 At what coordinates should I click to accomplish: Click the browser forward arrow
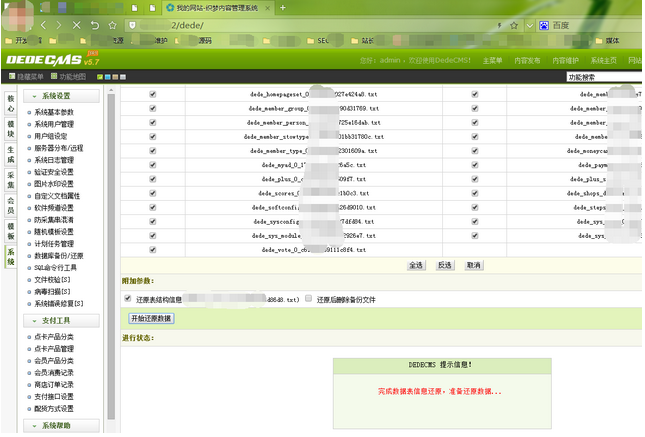(60, 24)
